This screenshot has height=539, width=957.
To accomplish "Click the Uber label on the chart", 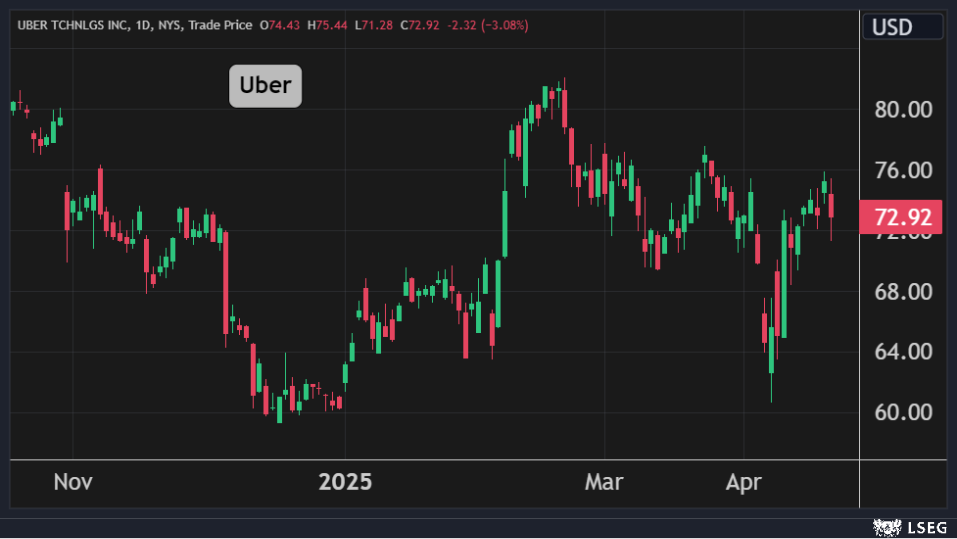I will (265, 86).
